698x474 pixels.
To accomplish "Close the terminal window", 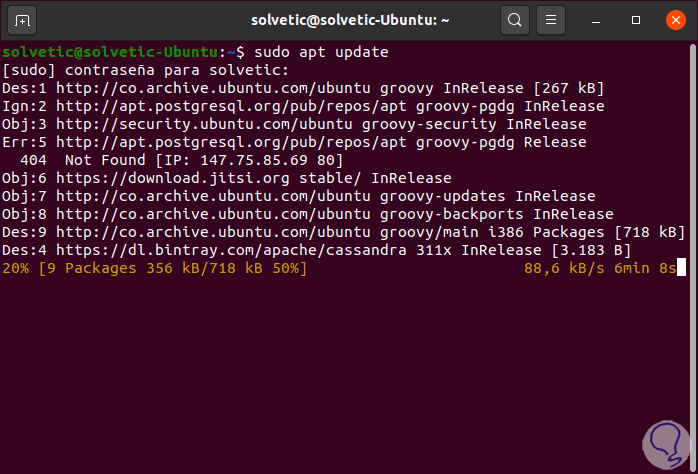I will [675, 20].
